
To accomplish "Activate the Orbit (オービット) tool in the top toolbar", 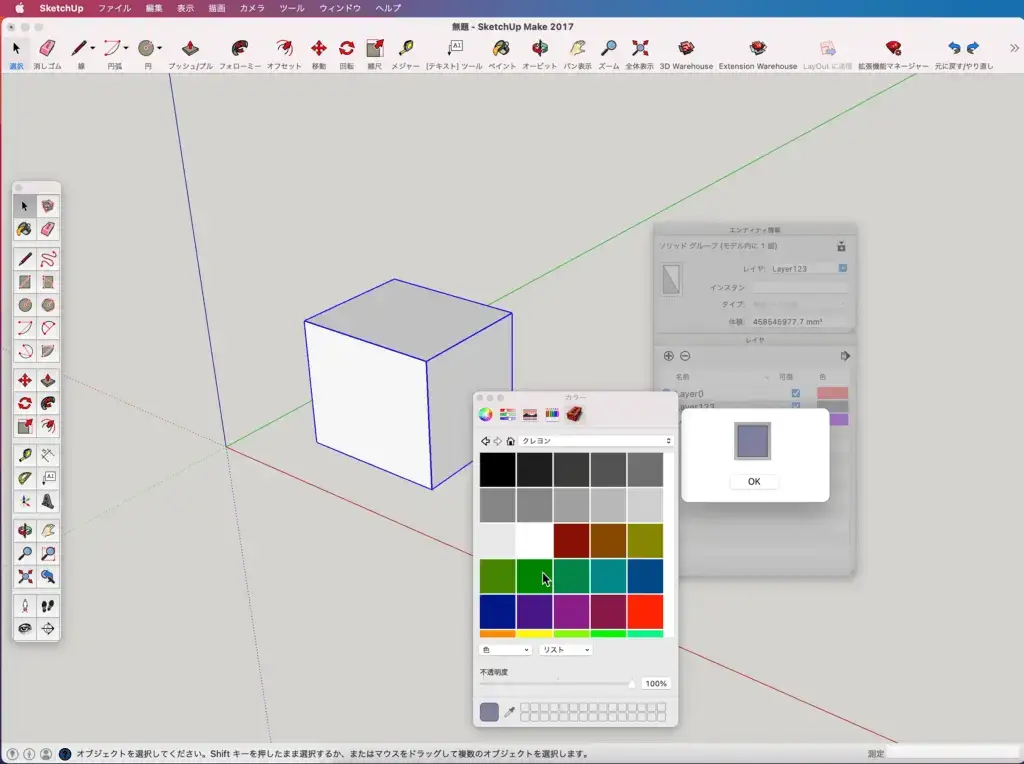I will pos(539,54).
